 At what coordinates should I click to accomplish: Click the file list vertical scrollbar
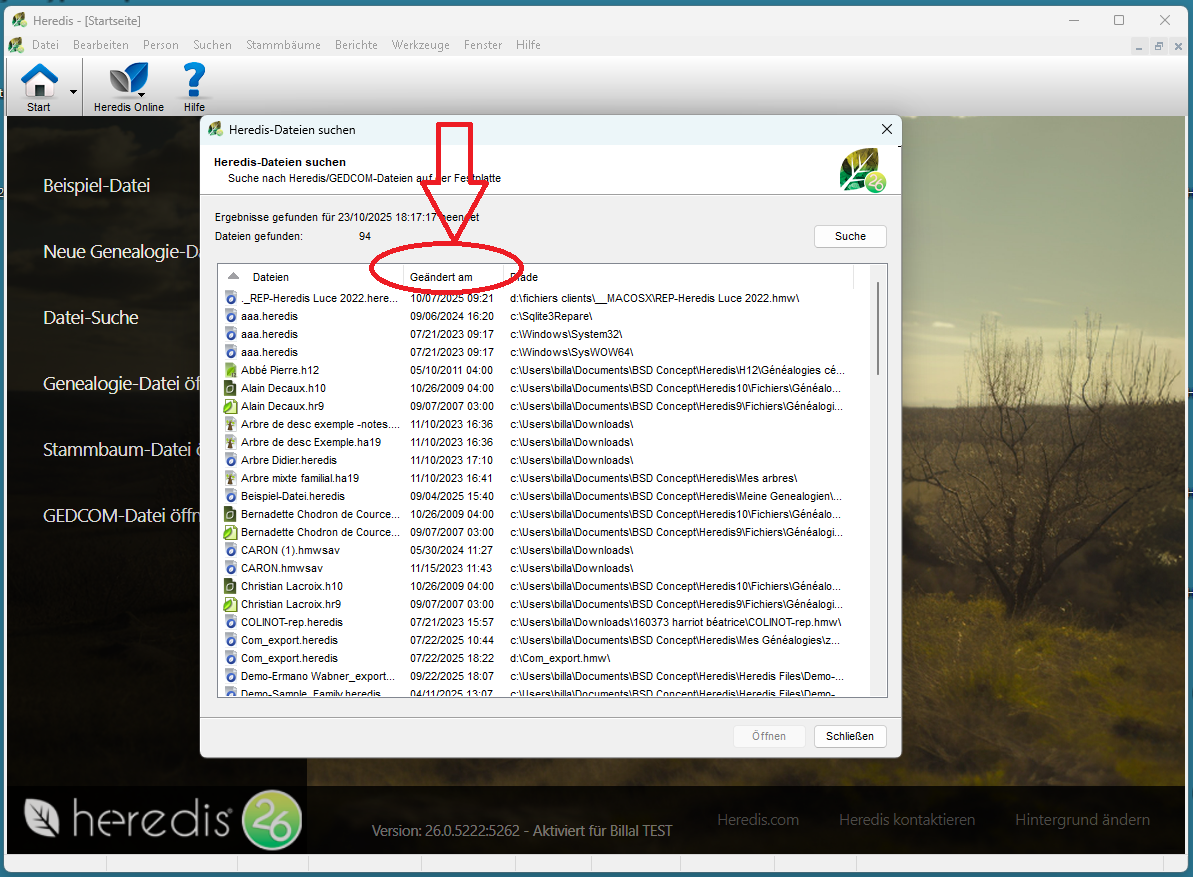pos(878,328)
